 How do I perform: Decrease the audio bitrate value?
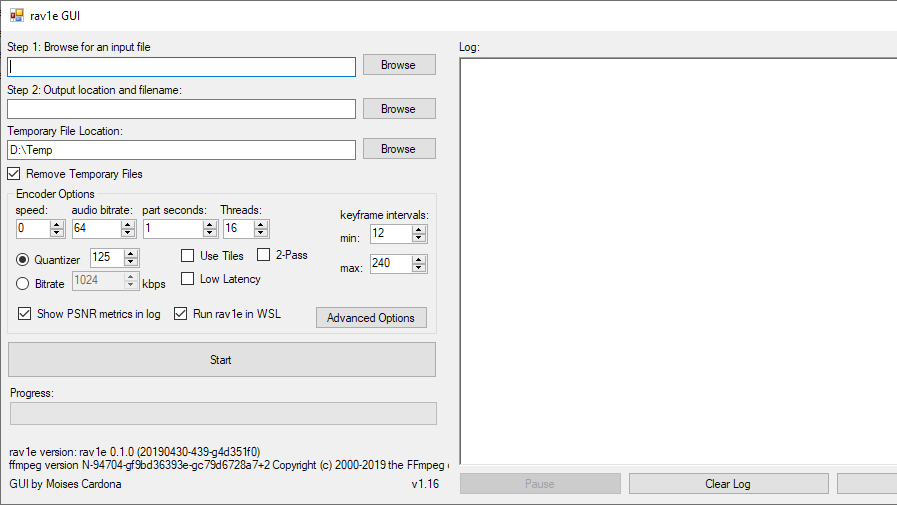click(x=128, y=233)
